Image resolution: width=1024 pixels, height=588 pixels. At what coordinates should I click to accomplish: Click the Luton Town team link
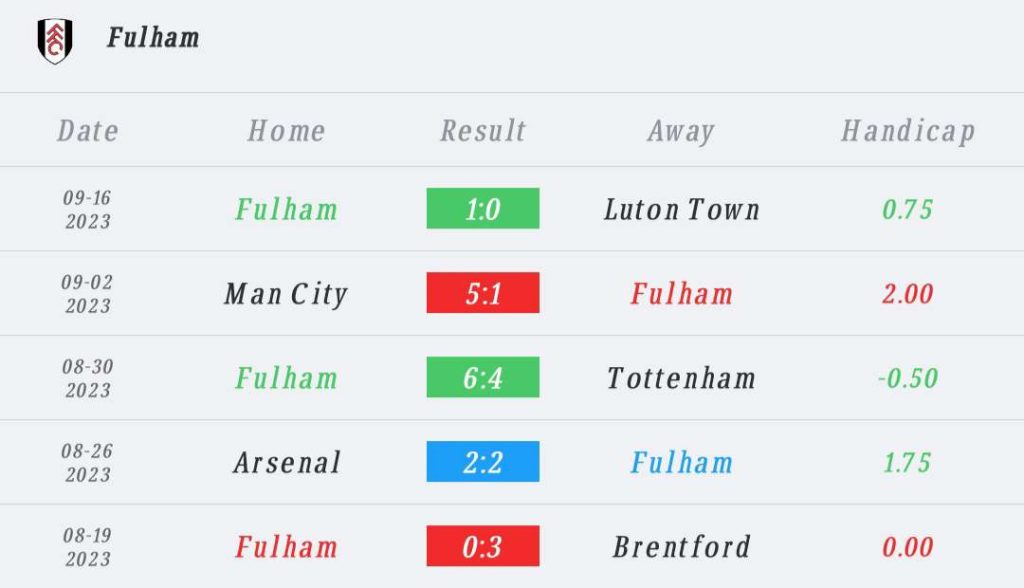pos(682,209)
